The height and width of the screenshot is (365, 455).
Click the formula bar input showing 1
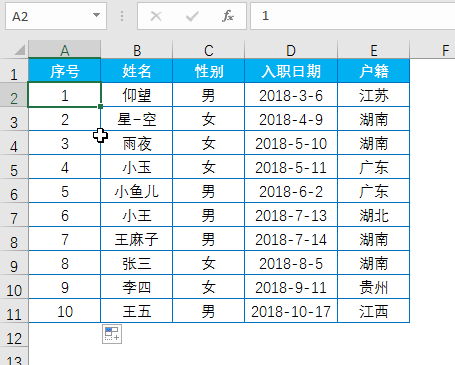[353, 16]
